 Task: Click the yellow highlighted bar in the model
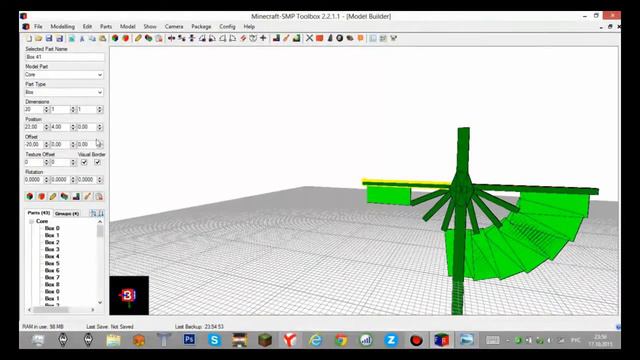(x=407, y=182)
